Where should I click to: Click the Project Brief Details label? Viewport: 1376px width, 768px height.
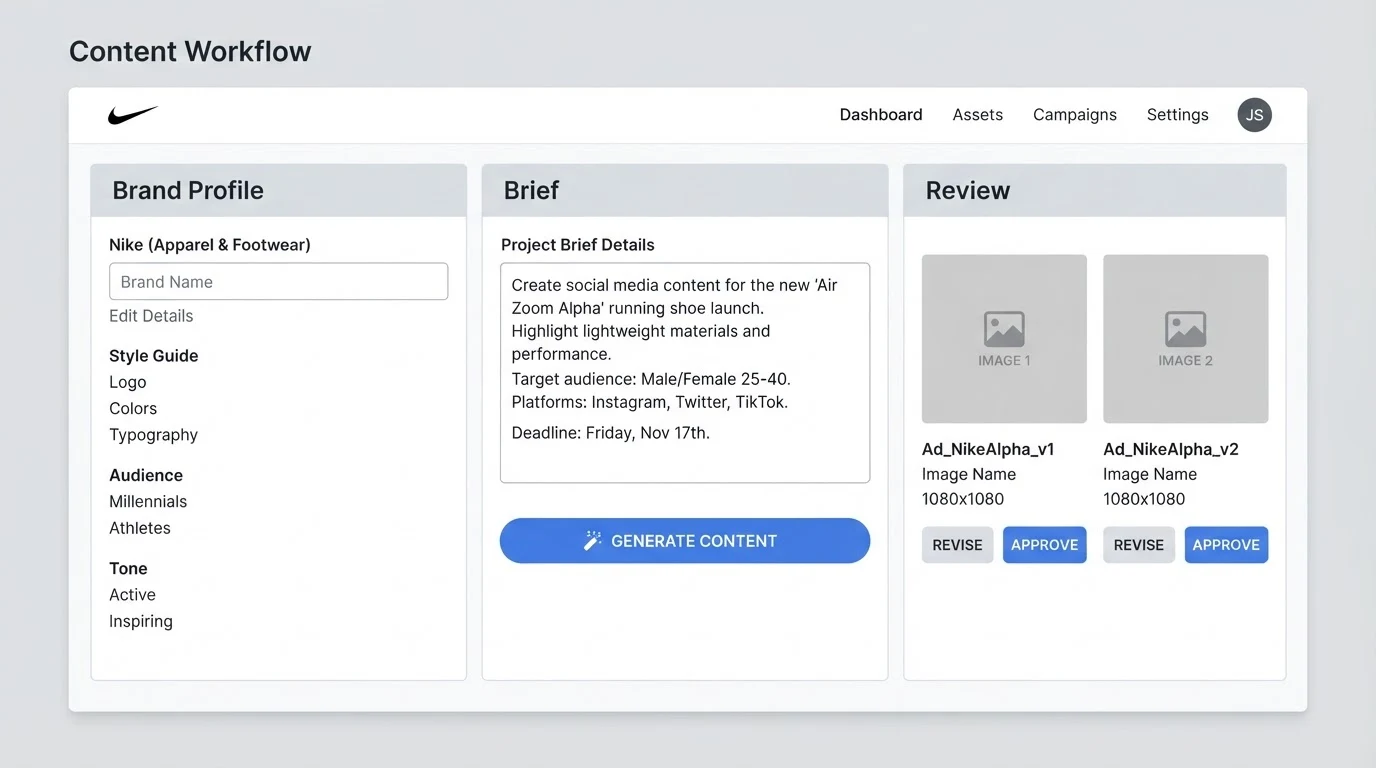tap(578, 245)
